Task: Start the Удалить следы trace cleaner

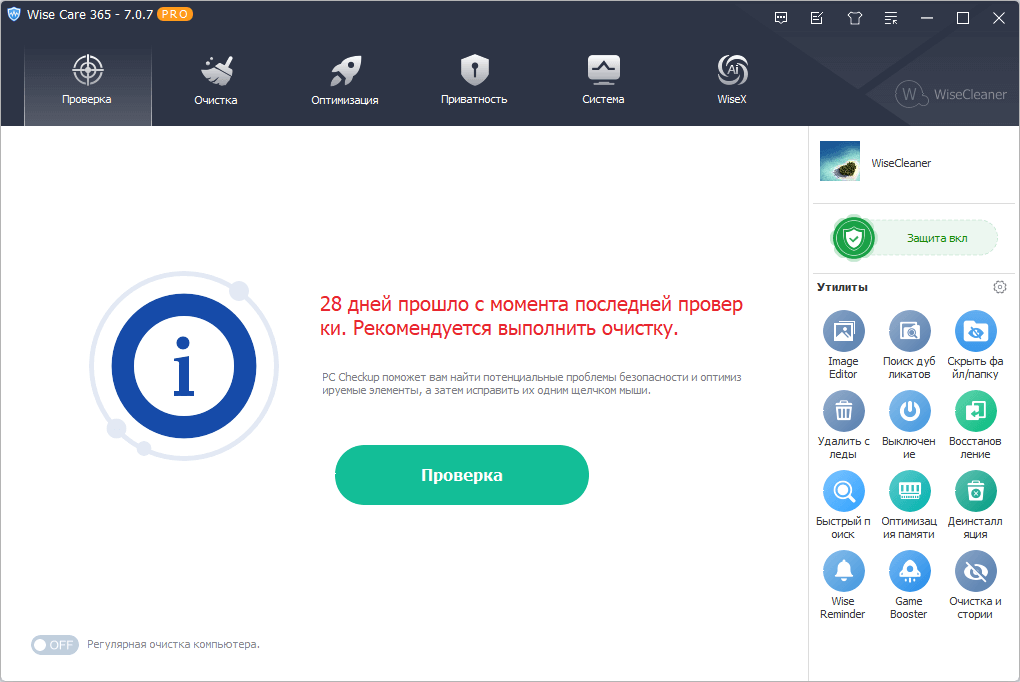Action: click(843, 411)
